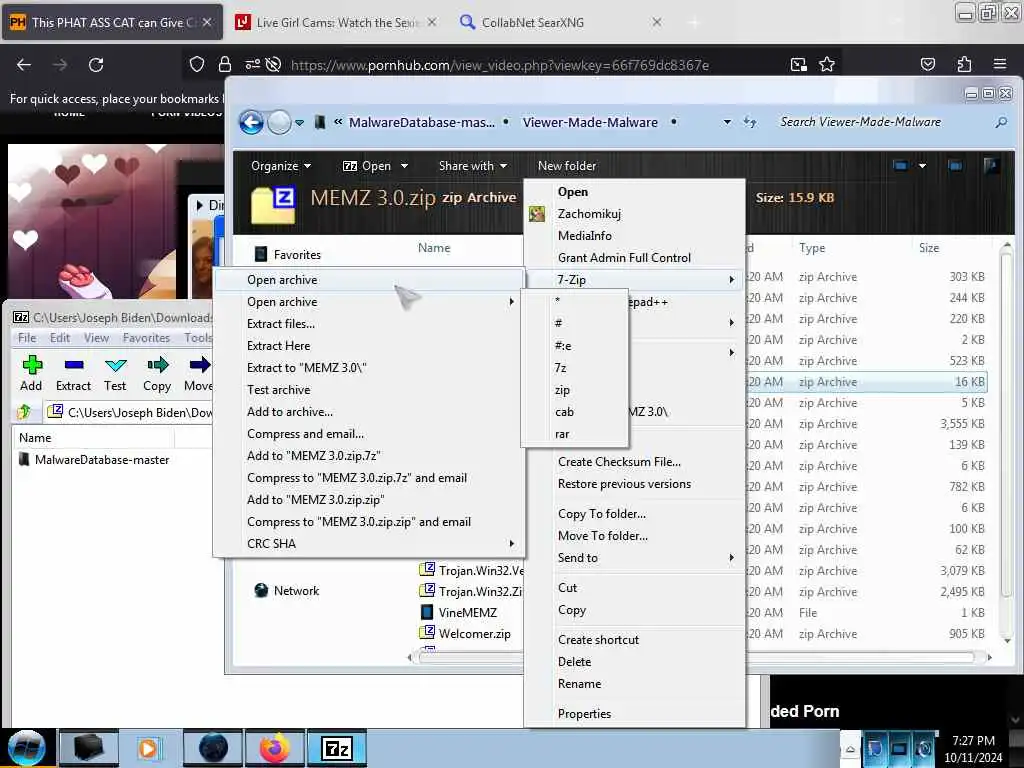Bookmark the page with the star icon
Screen dimensions: 1024x768
[x=827, y=64]
